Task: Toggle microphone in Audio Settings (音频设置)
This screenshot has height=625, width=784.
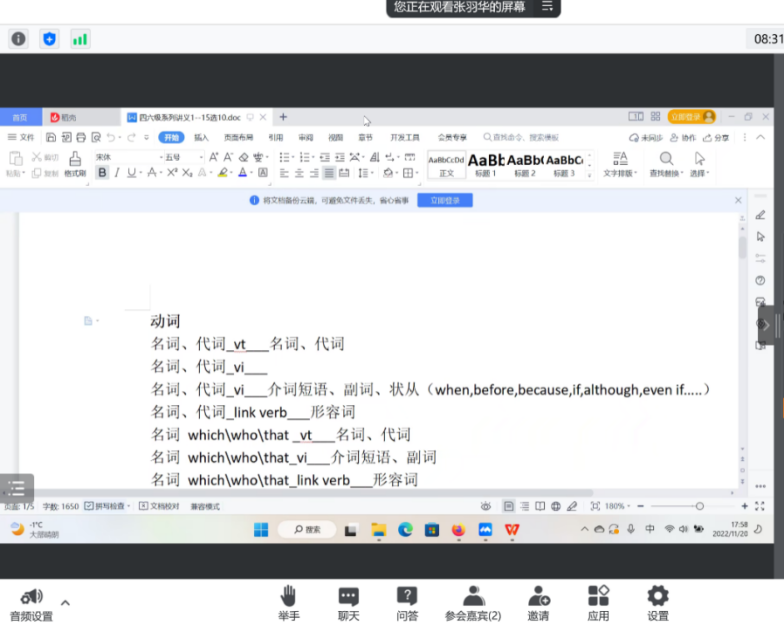Action: tap(31, 597)
